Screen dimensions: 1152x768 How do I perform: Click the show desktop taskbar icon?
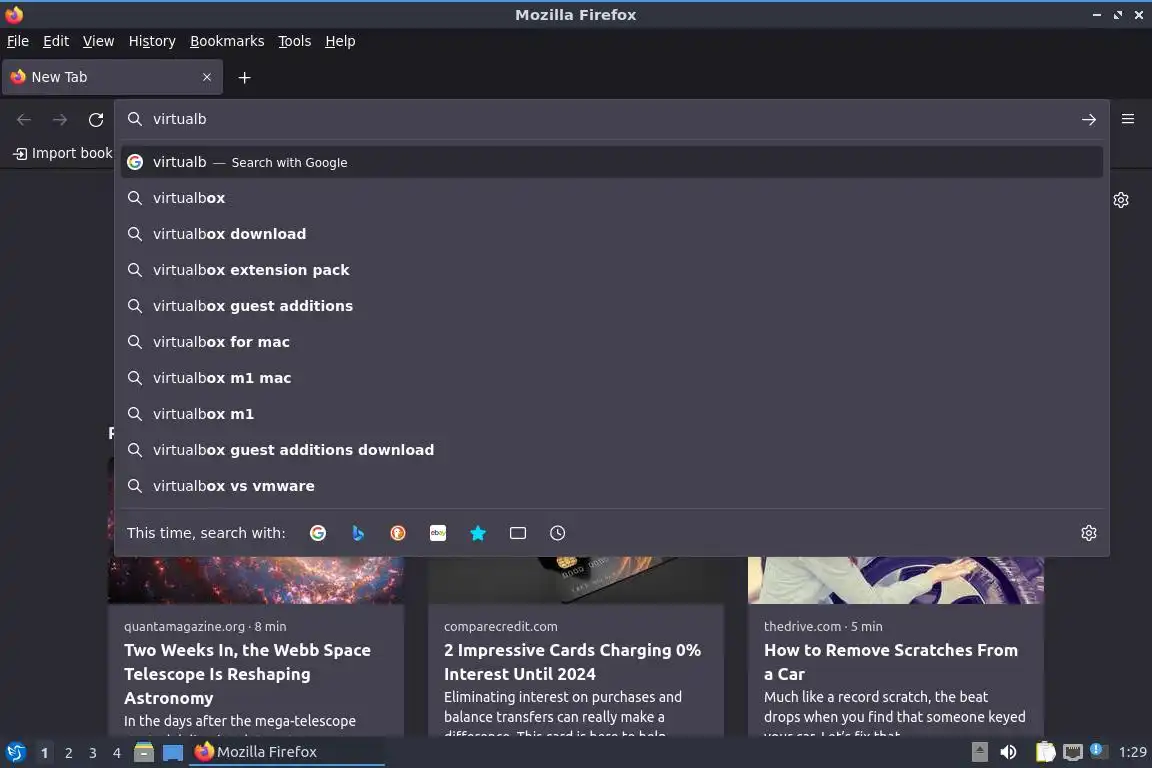click(x=173, y=752)
